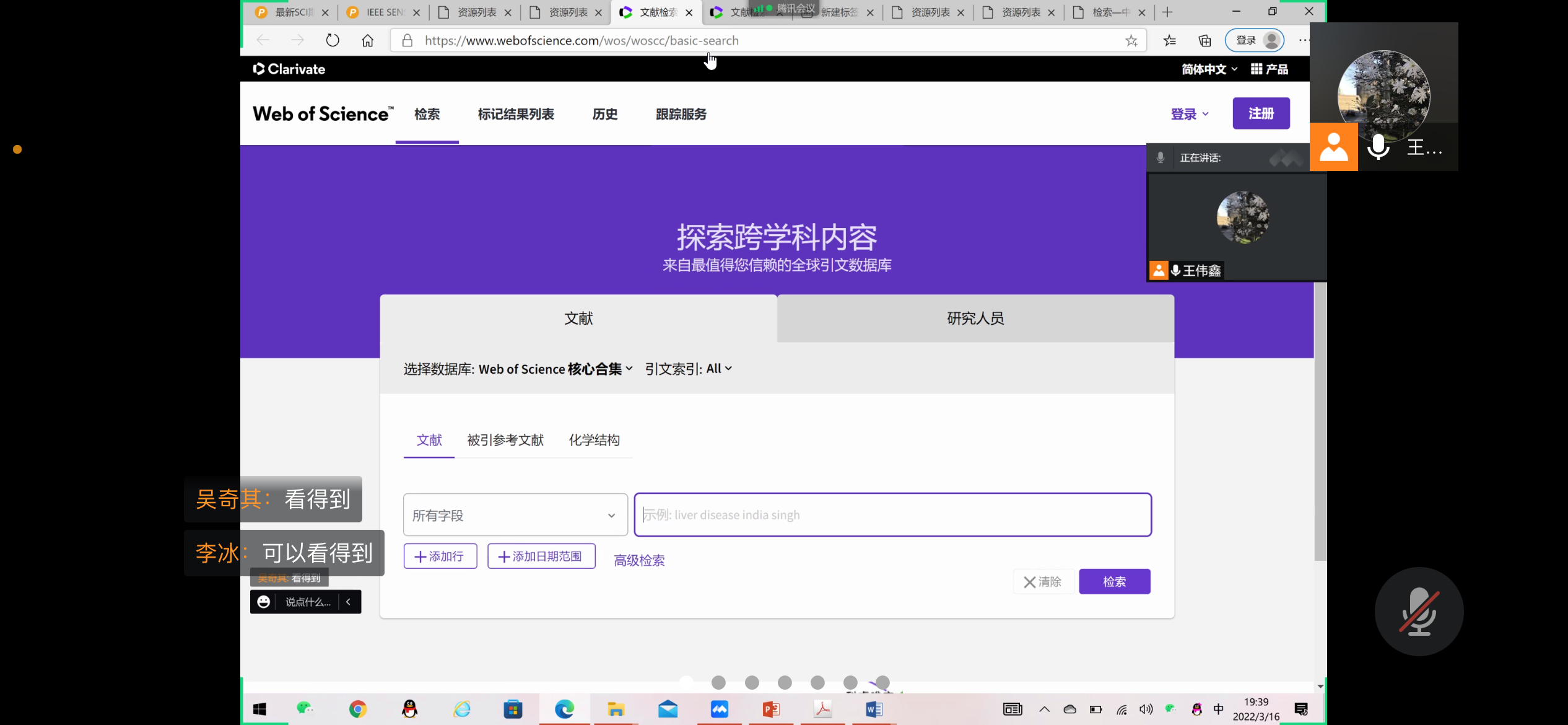The height and width of the screenshot is (725, 1568).
Task: Click the browser forward arrow
Action: [x=298, y=40]
